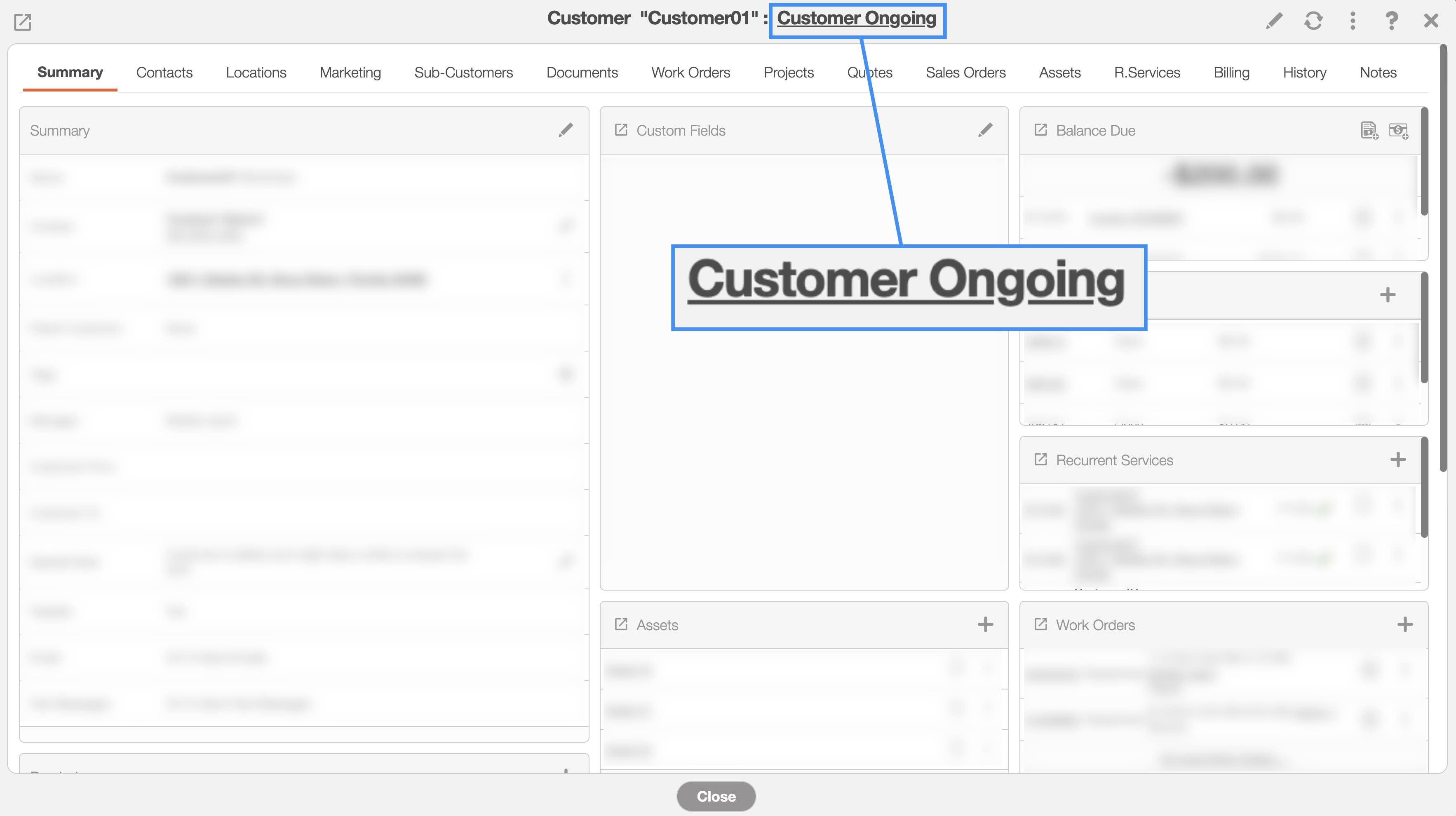Screen dimensions: 1456x816
Task: Add a new Asset with plus icon
Action: coord(985,624)
